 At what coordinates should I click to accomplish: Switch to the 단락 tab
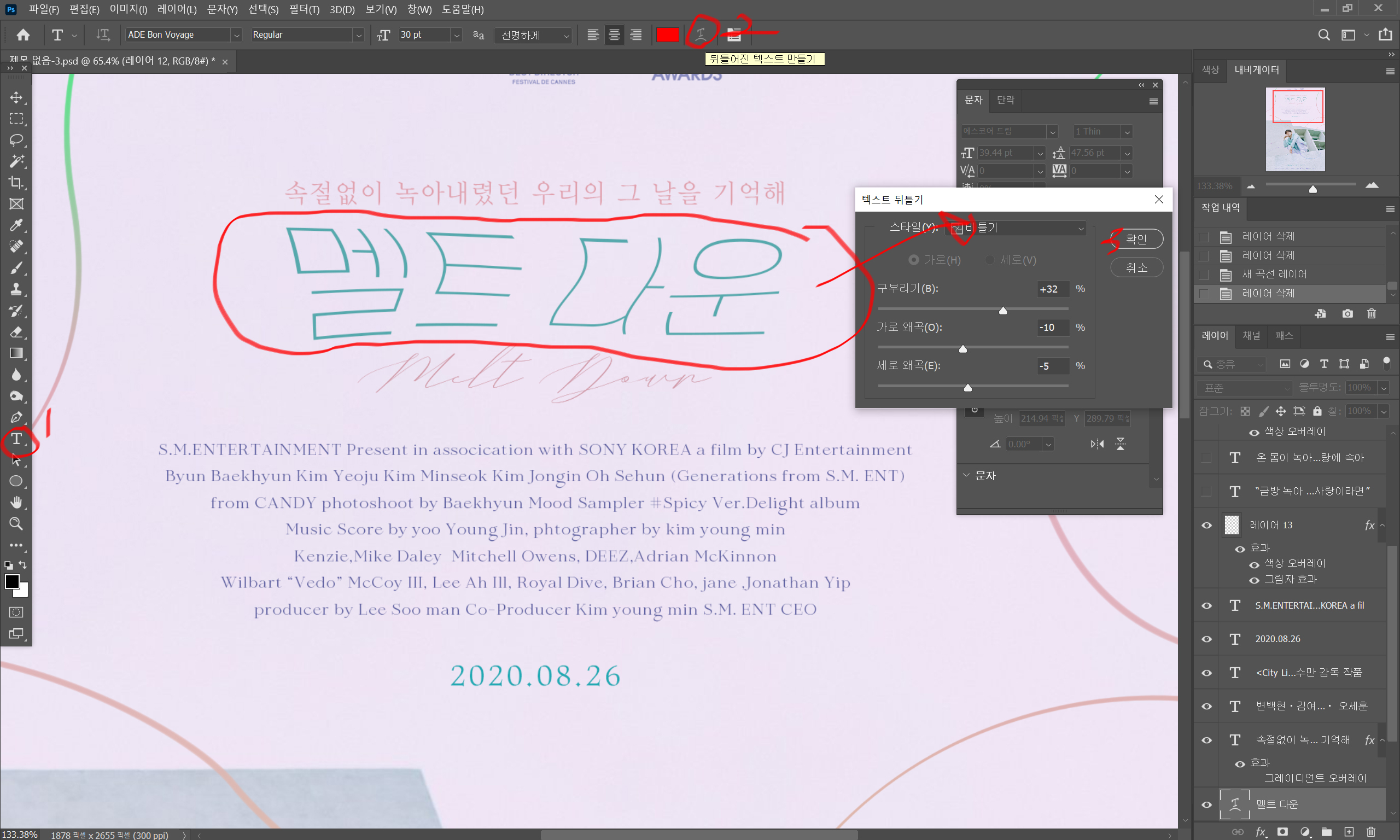tap(1005, 100)
